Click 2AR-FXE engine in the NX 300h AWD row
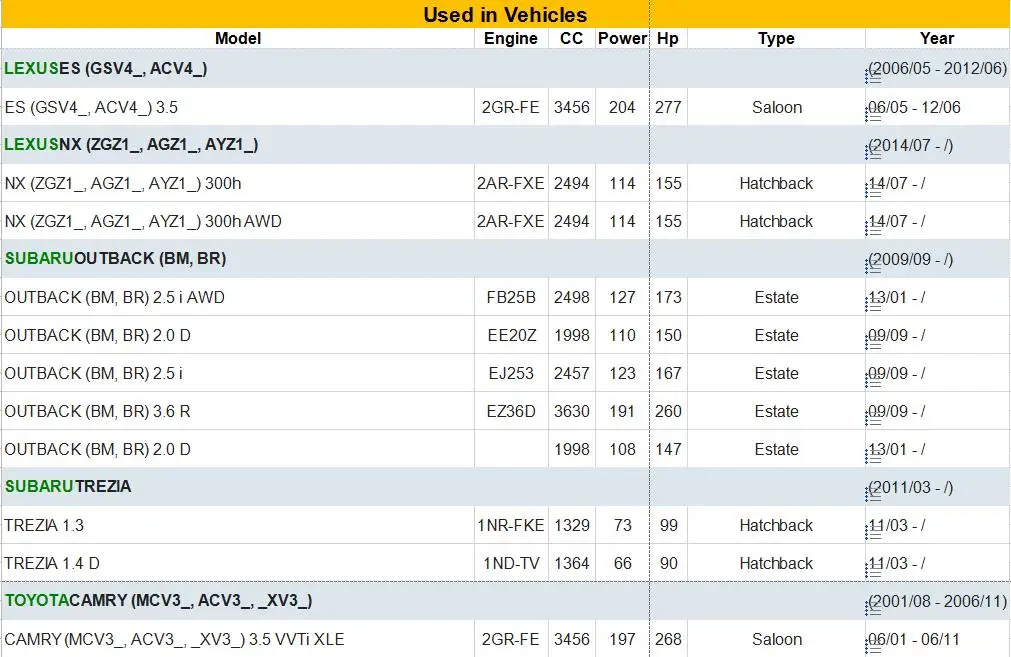 [x=511, y=221]
